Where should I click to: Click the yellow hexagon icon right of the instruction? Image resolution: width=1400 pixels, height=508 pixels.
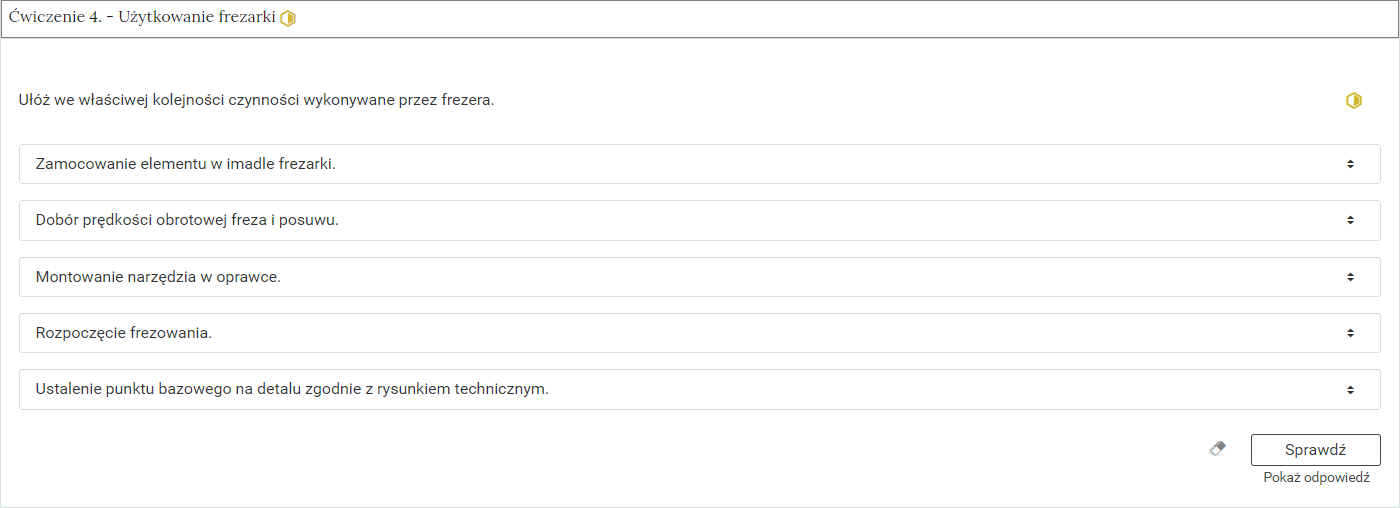[1353, 100]
